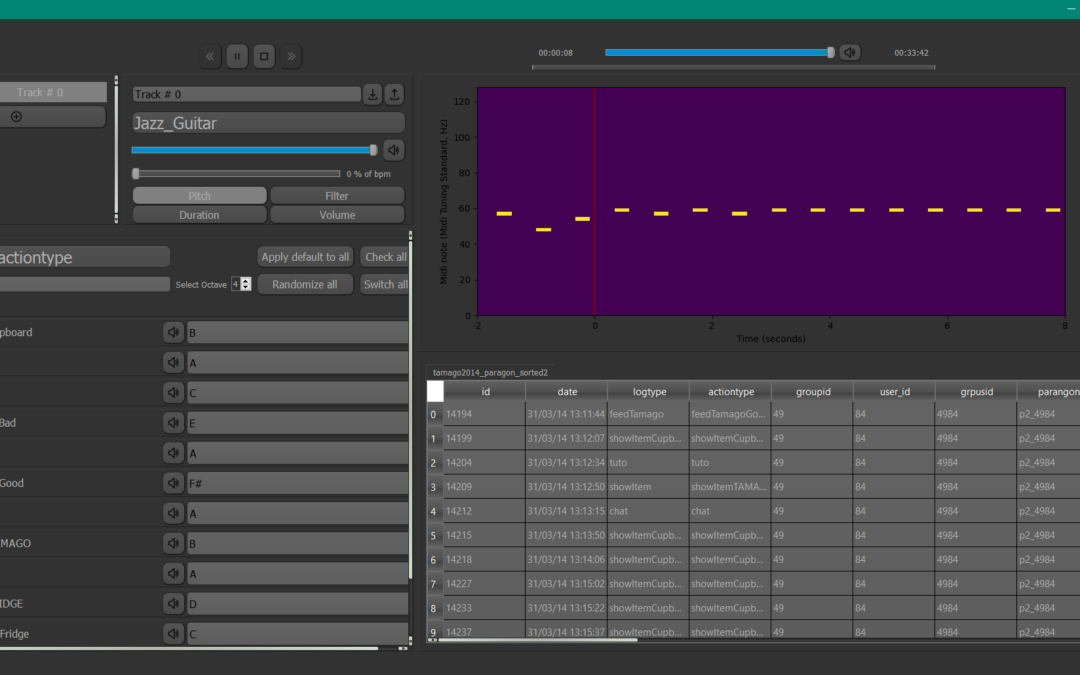The width and height of the screenshot is (1080, 675).
Task: Click the fast-forward playback button
Action: [291, 56]
